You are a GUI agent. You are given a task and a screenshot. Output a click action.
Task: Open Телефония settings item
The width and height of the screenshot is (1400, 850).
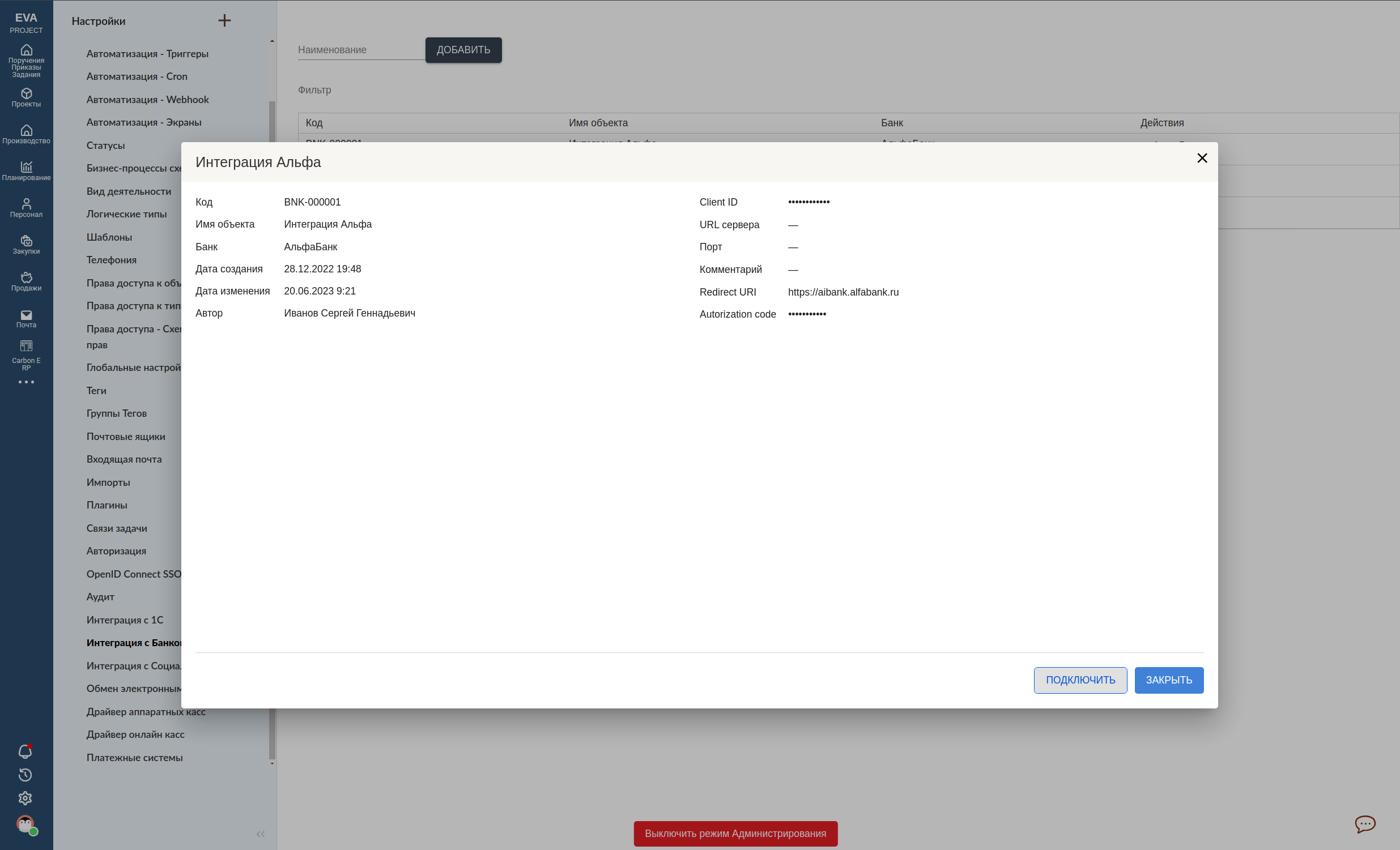tap(112, 260)
